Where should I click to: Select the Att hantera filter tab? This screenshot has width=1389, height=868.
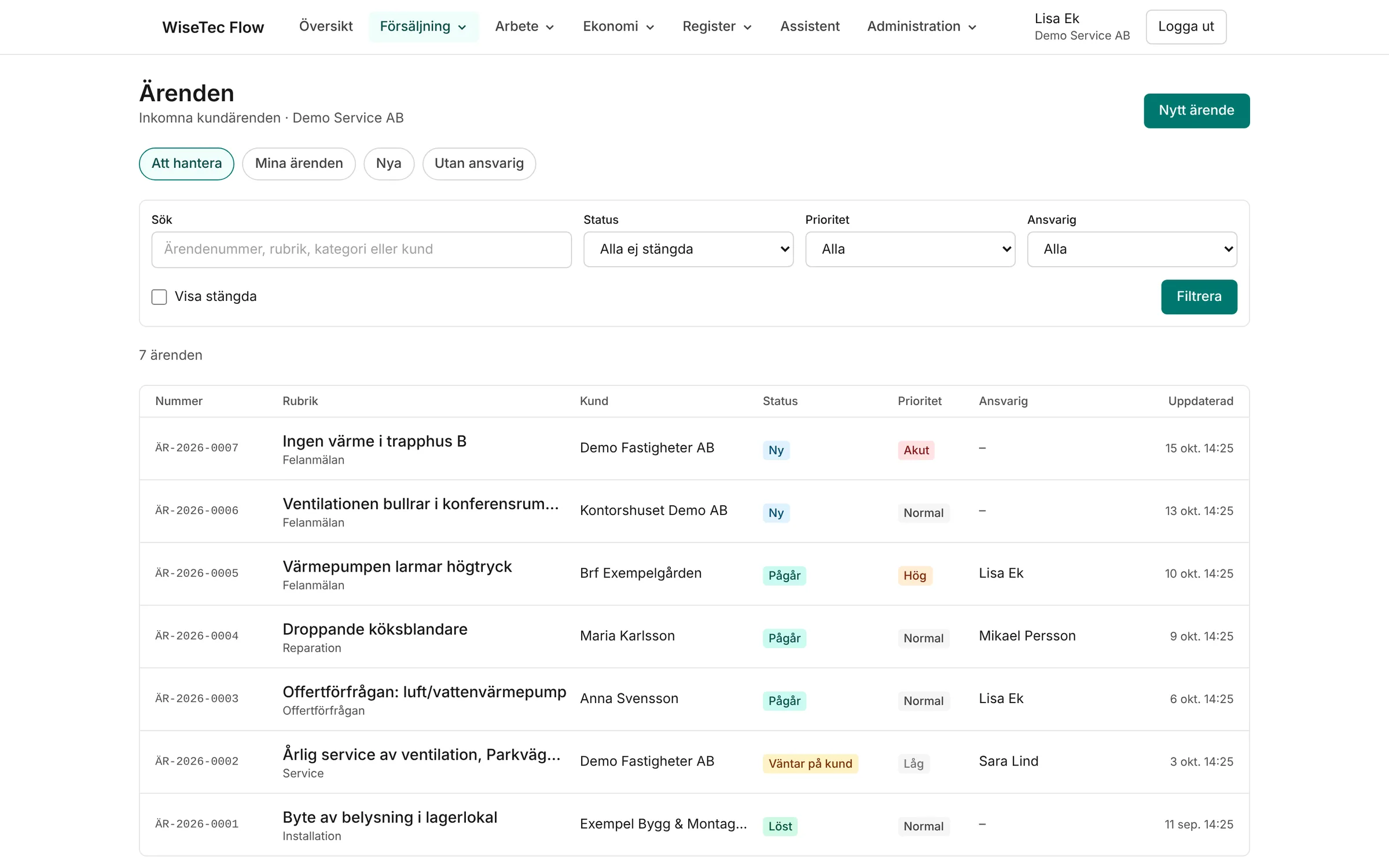pyautogui.click(x=186, y=164)
